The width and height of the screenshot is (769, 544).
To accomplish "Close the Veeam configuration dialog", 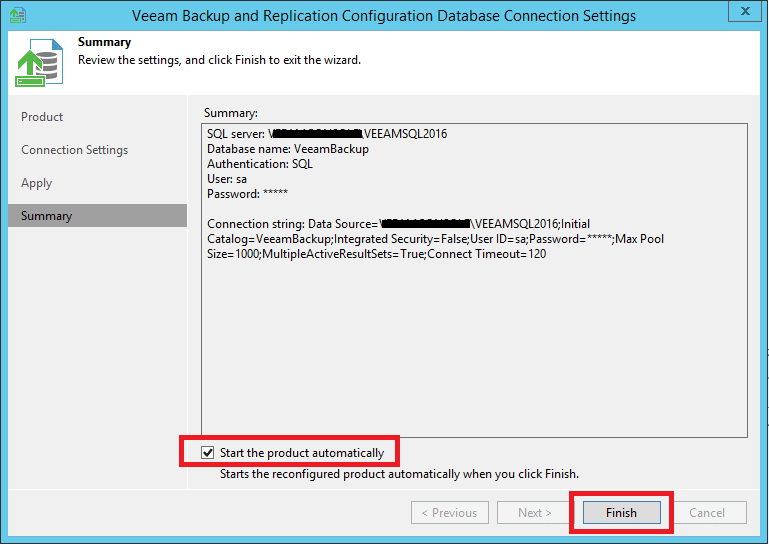I will click(x=745, y=11).
